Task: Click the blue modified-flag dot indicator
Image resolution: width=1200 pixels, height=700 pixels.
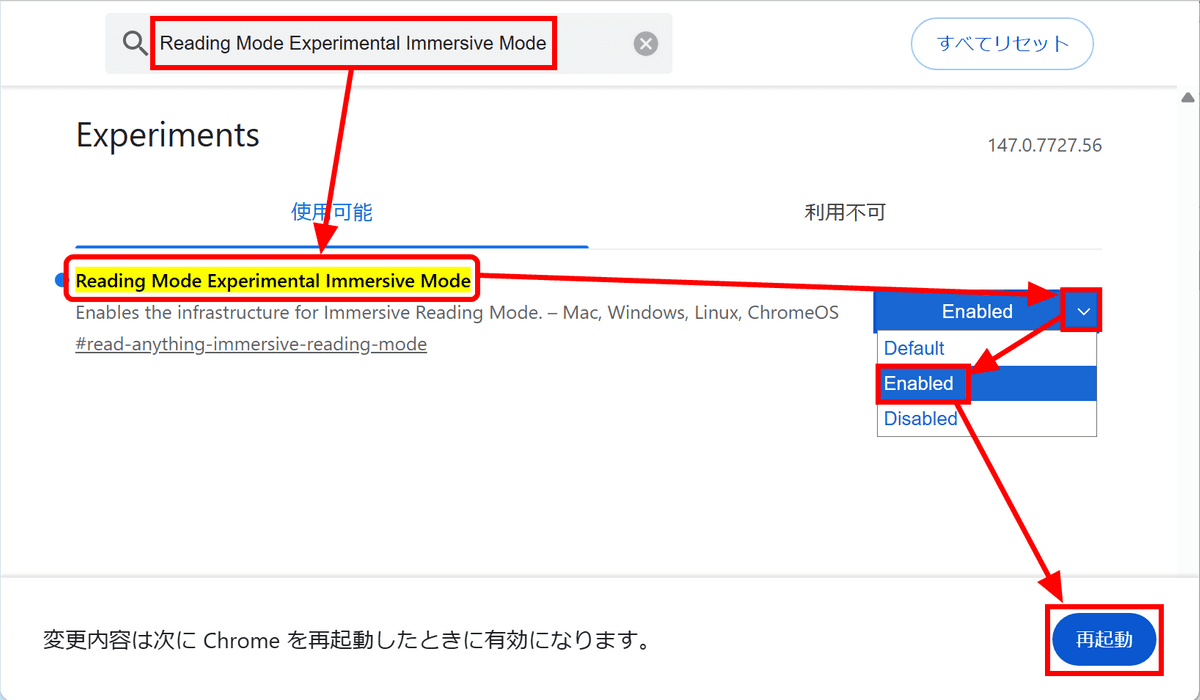Action: pos(59,281)
